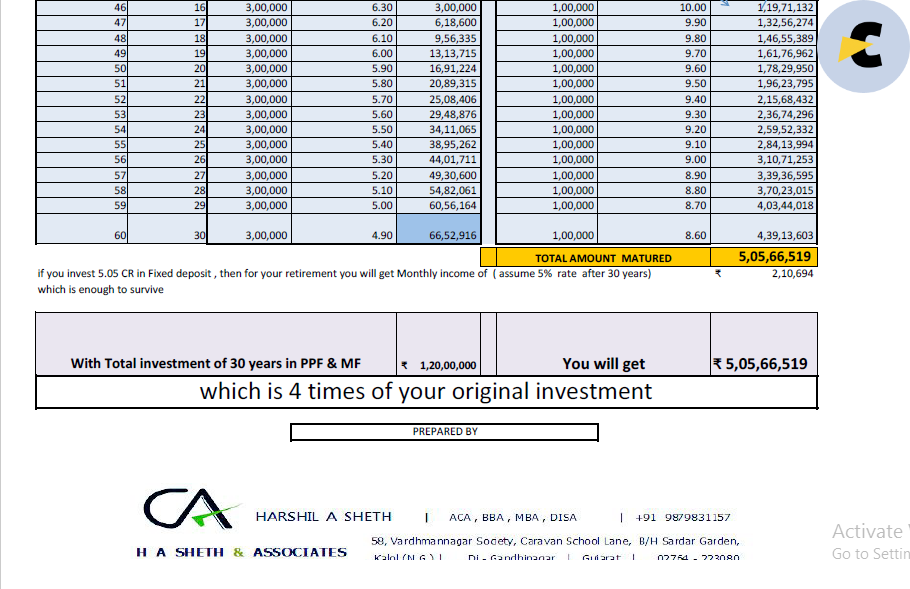Click the HARSHIL A SHETH name text

click(323, 516)
